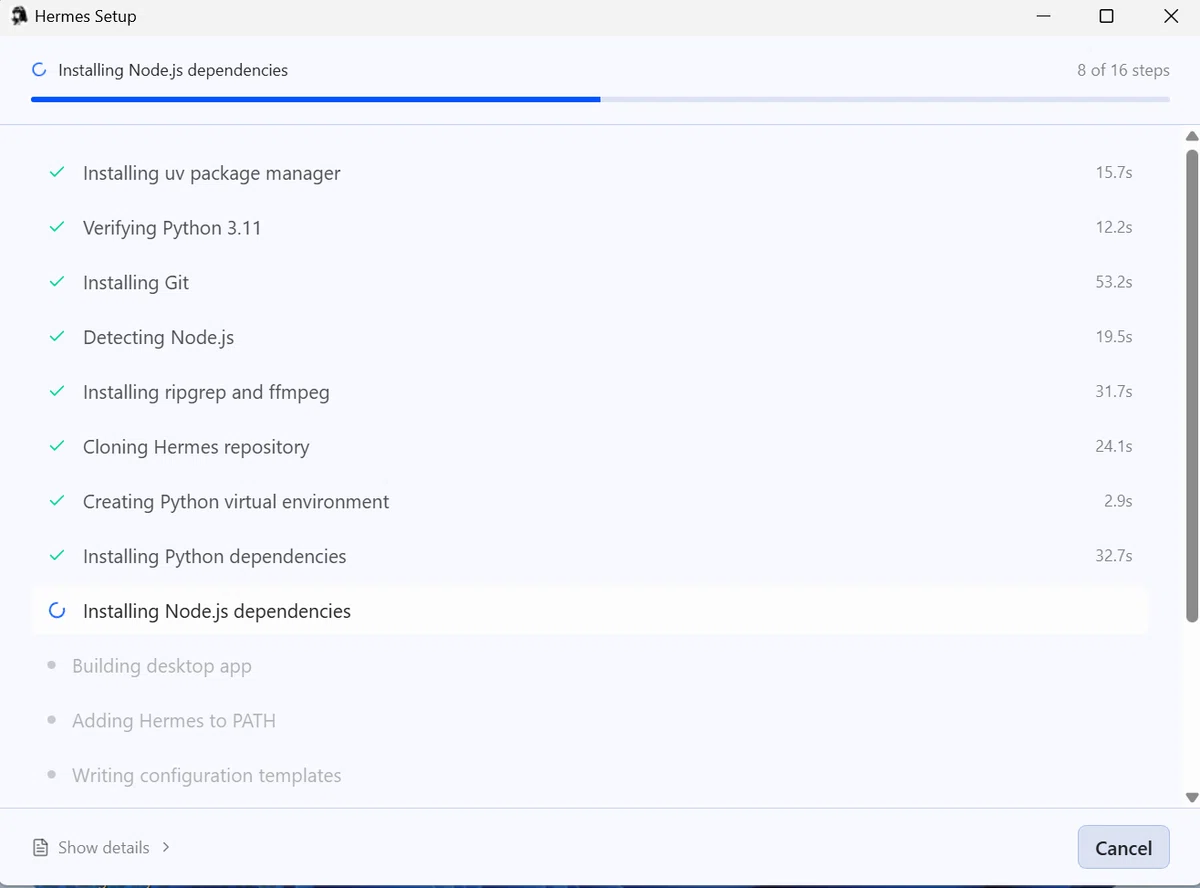Screen dimensions: 1200x888
Task: Click checkmark beside Creating Python virtual environment
Action: click(57, 501)
